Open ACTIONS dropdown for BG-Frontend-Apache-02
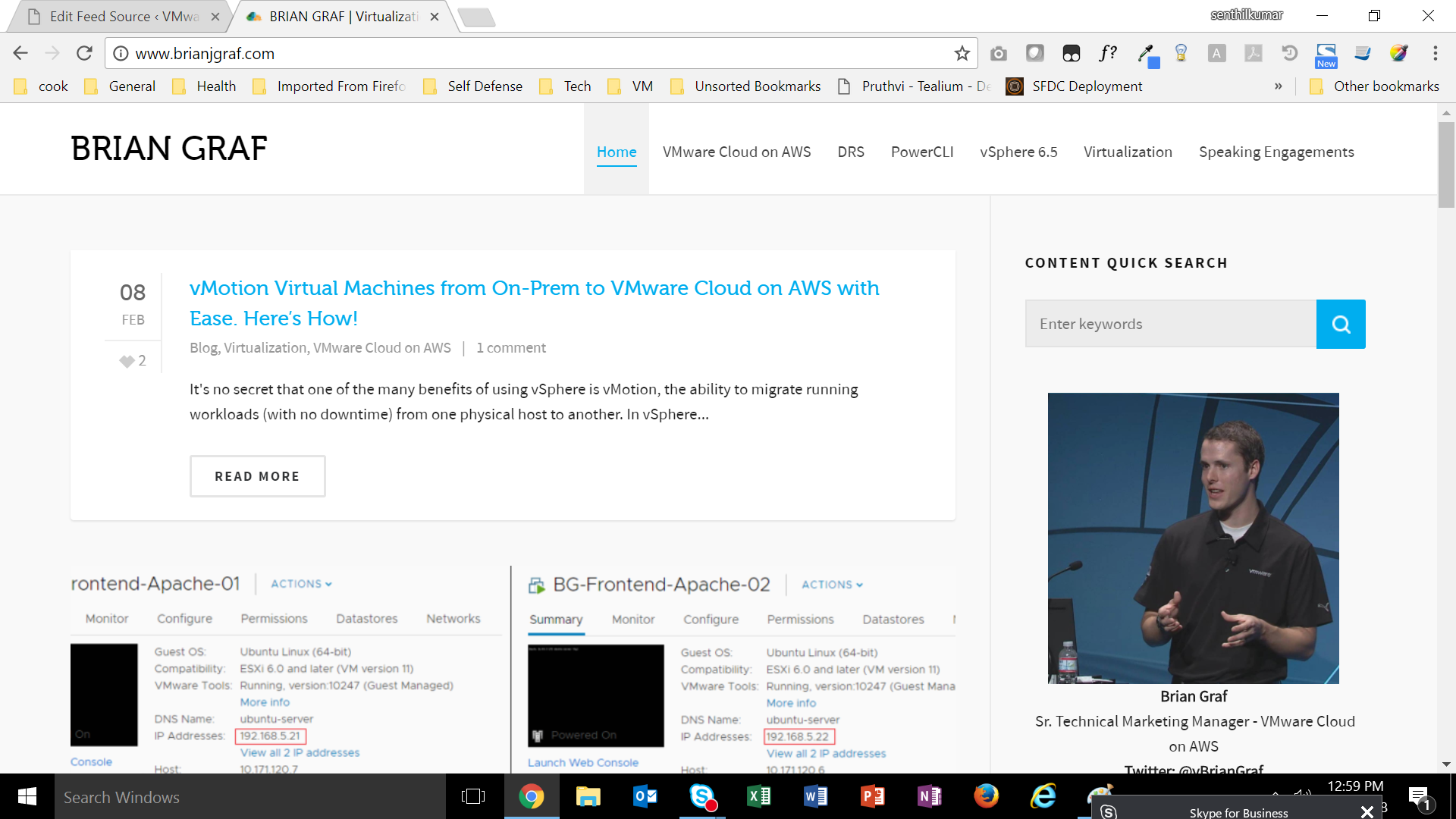The width and height of the screenshot is (1456, 819). pos(832,585)
